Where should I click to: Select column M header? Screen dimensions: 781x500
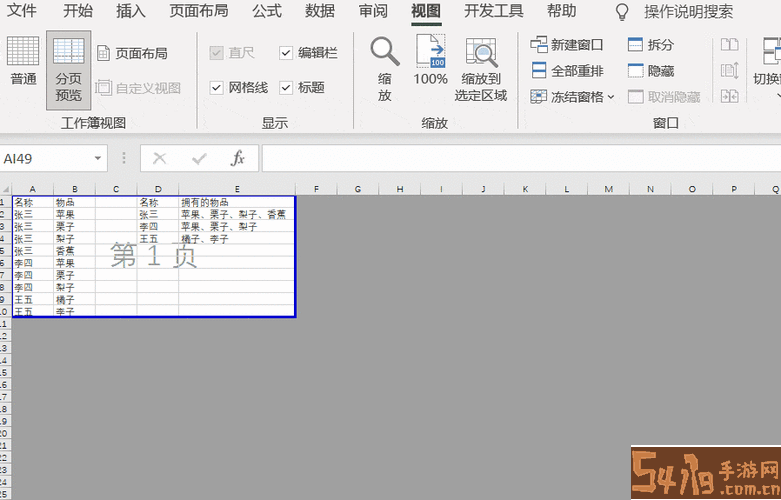[609, 189]
